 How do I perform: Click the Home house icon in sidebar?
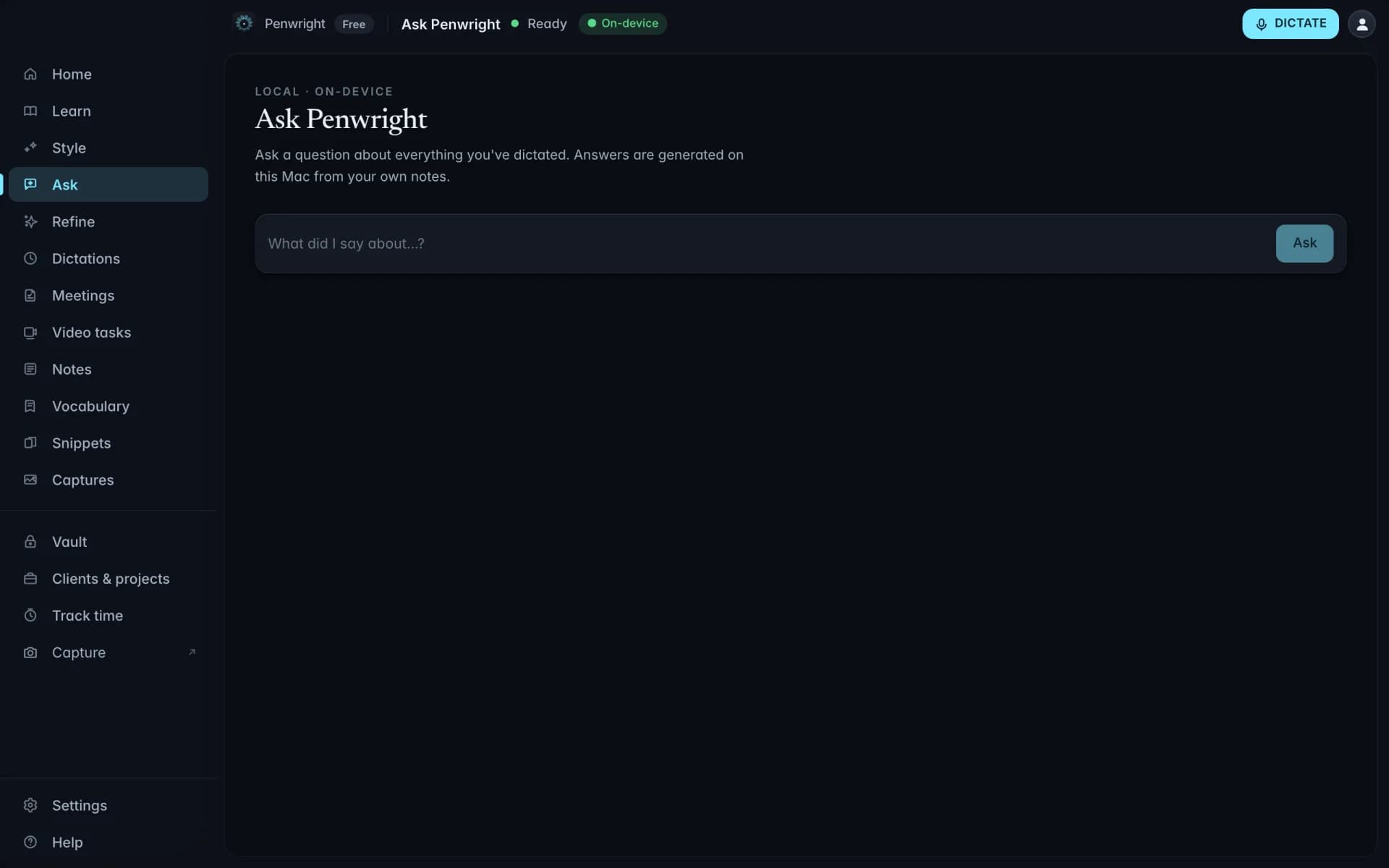30,74
